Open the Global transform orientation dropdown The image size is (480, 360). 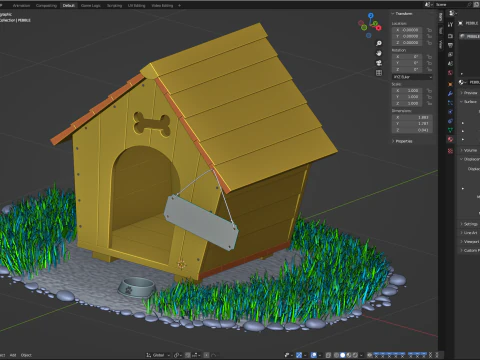(158, 355)
